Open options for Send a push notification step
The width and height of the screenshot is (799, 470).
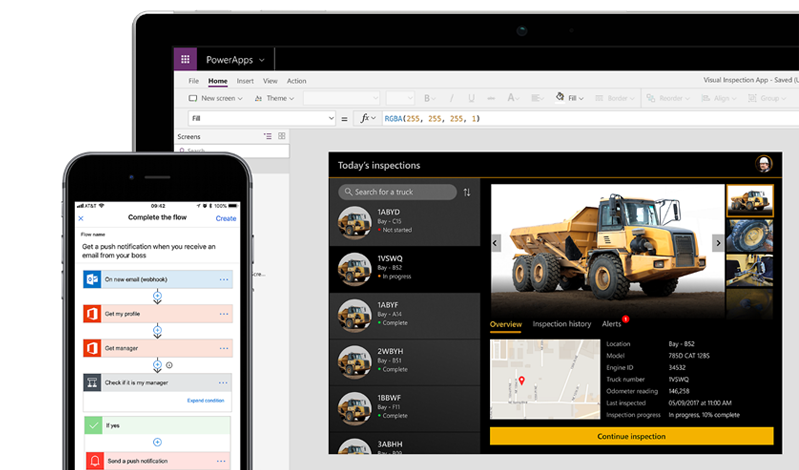221,461
